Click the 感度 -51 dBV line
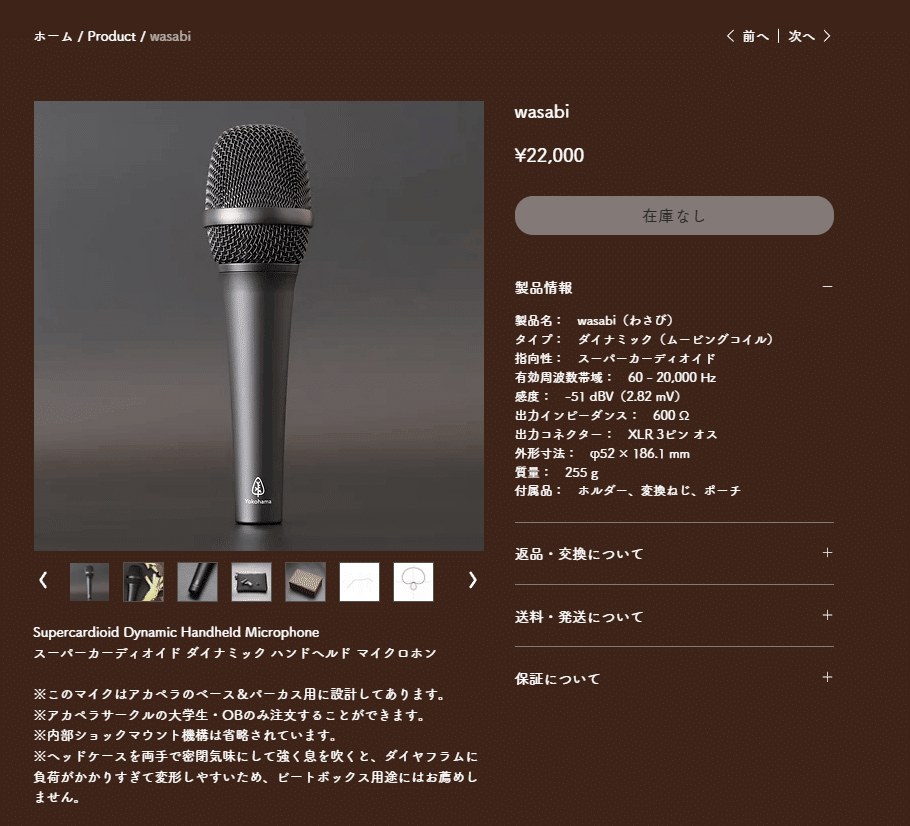Viewport: 910px width, 826px height. click(x=597, y=396)
